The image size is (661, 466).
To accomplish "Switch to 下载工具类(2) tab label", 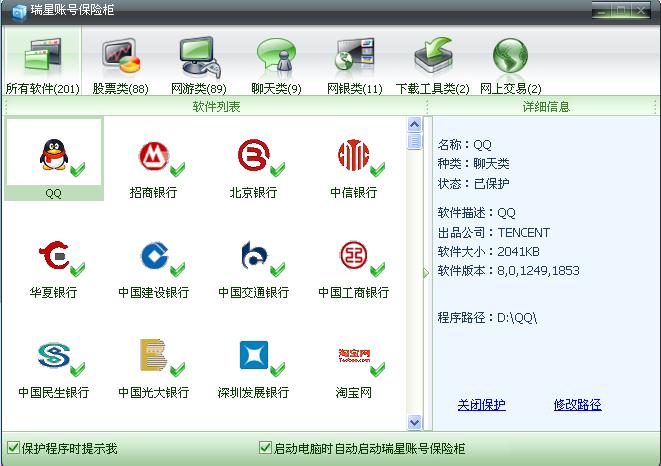I will click(x=433, y=89).
